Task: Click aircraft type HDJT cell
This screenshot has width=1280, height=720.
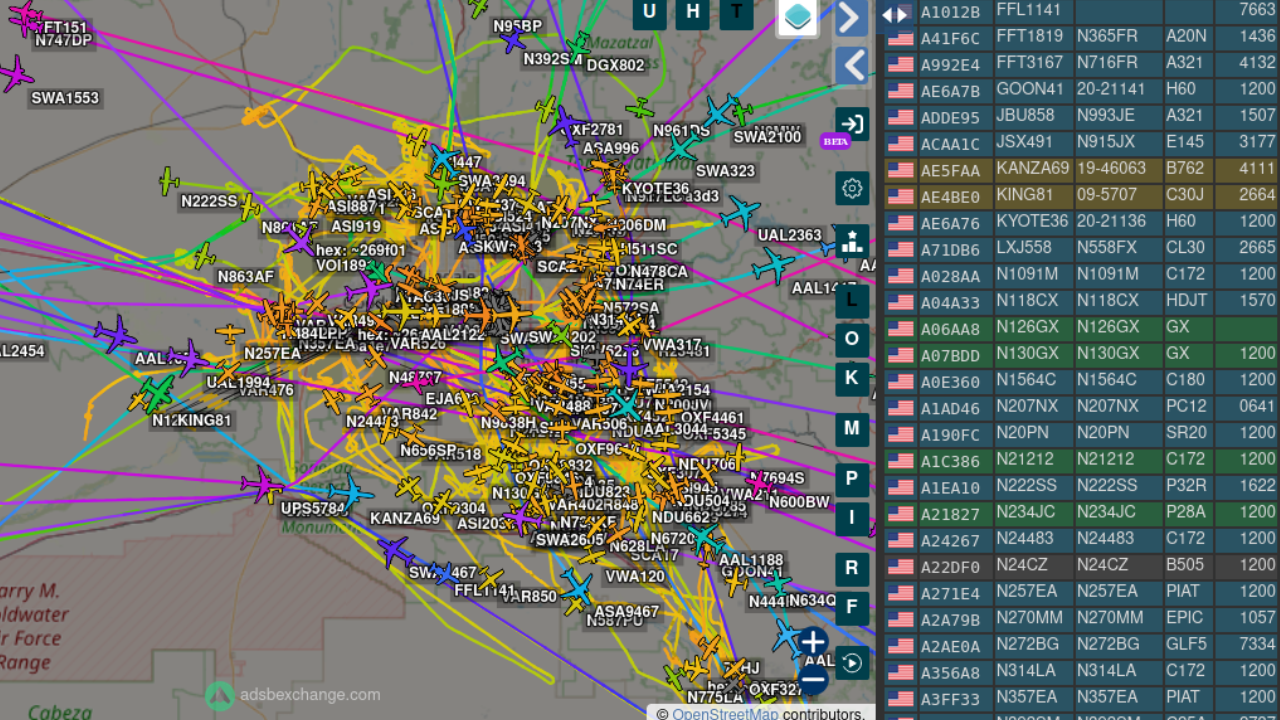Action: coord(1187,301)
